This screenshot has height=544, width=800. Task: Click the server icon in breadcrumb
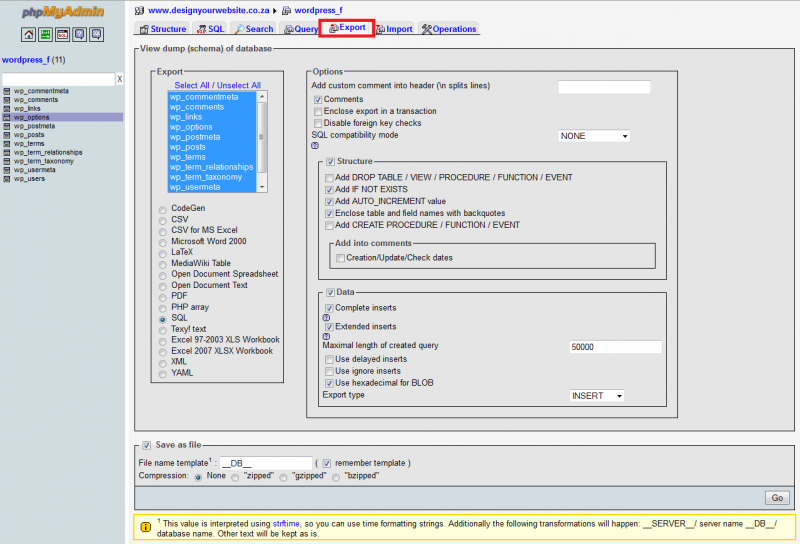click(x=139, y=10)
